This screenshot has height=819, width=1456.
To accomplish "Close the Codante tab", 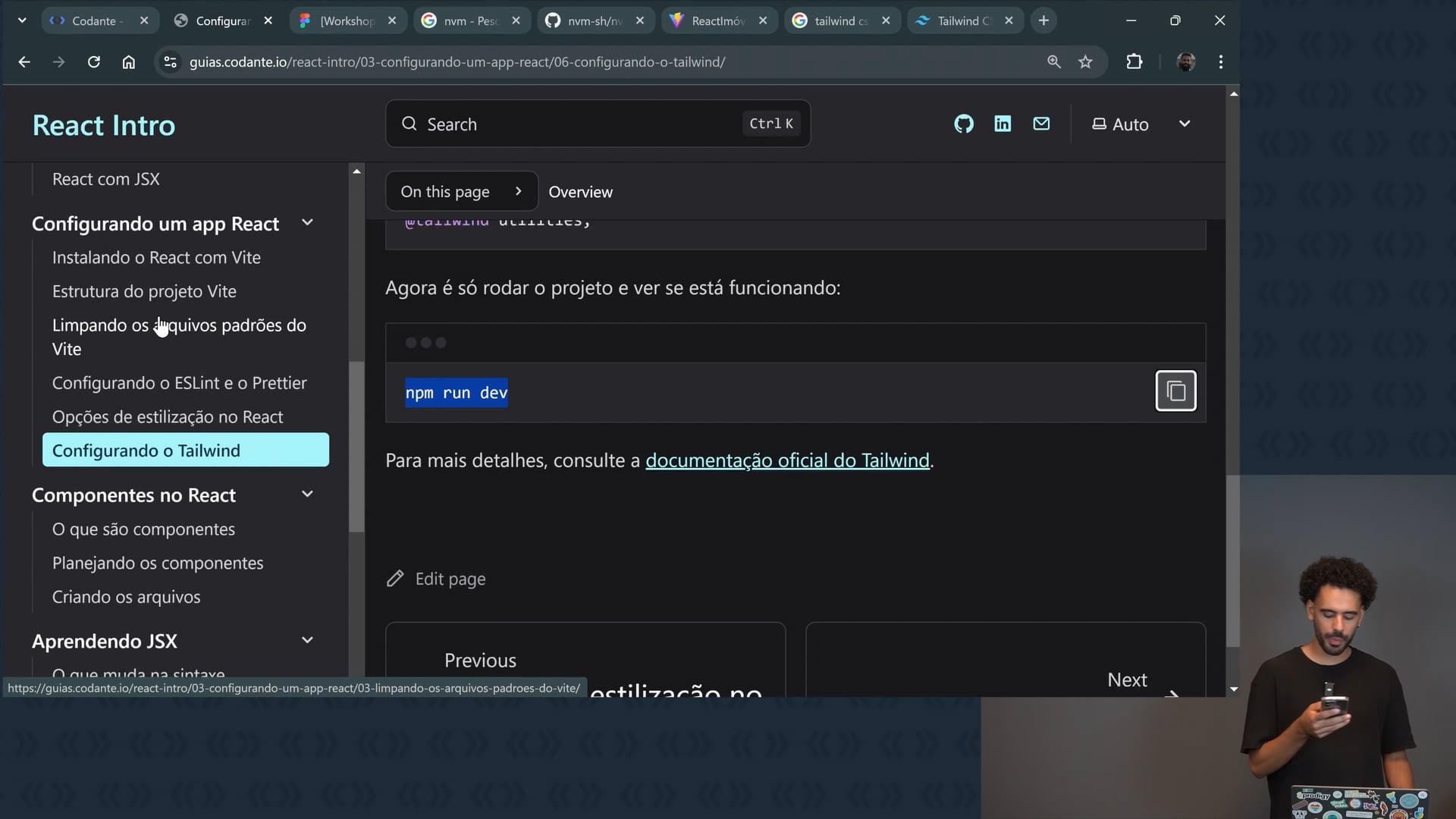I will pyautogui.click(x=144, y=20).
